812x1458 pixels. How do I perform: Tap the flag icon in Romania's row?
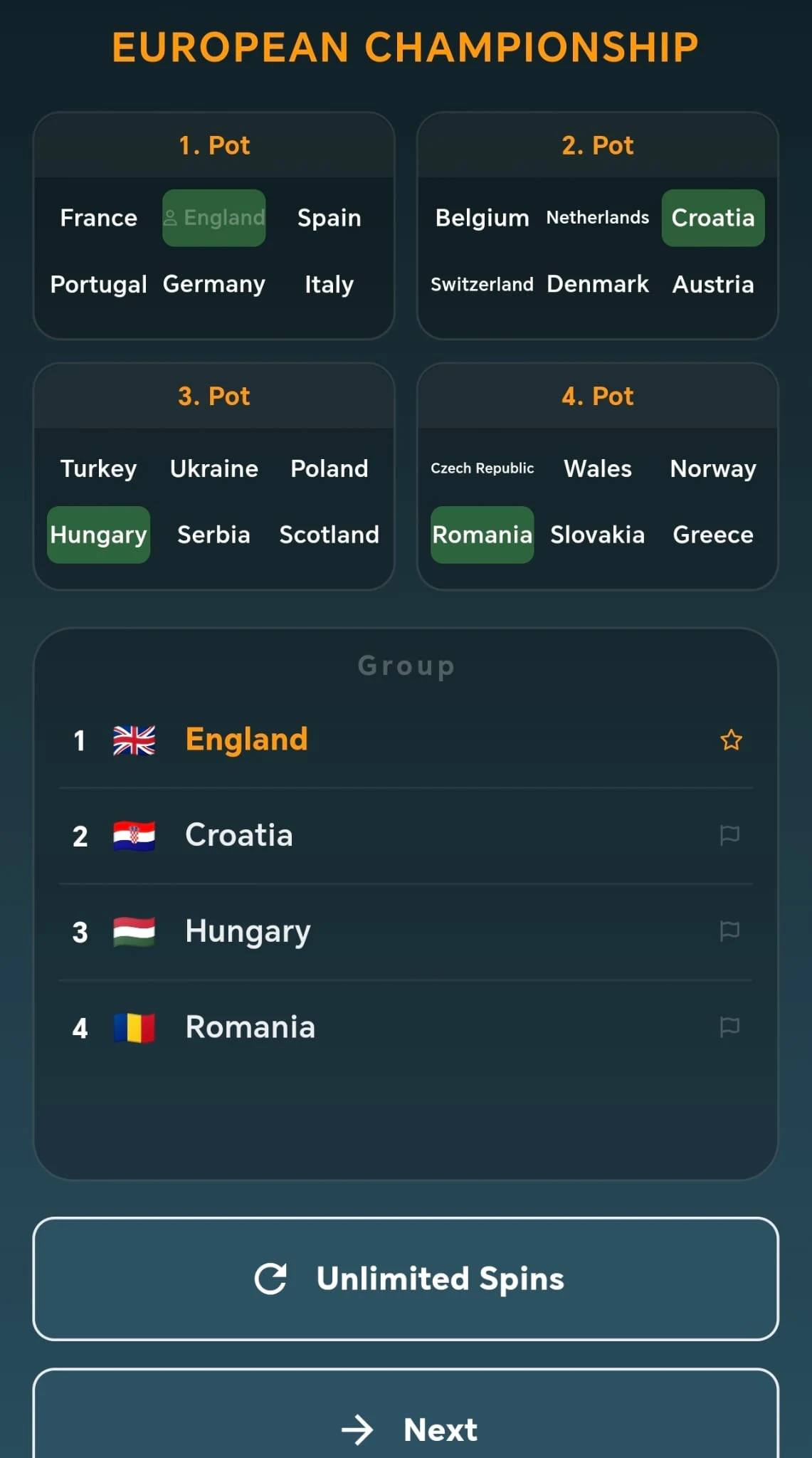coord(729,1027)
